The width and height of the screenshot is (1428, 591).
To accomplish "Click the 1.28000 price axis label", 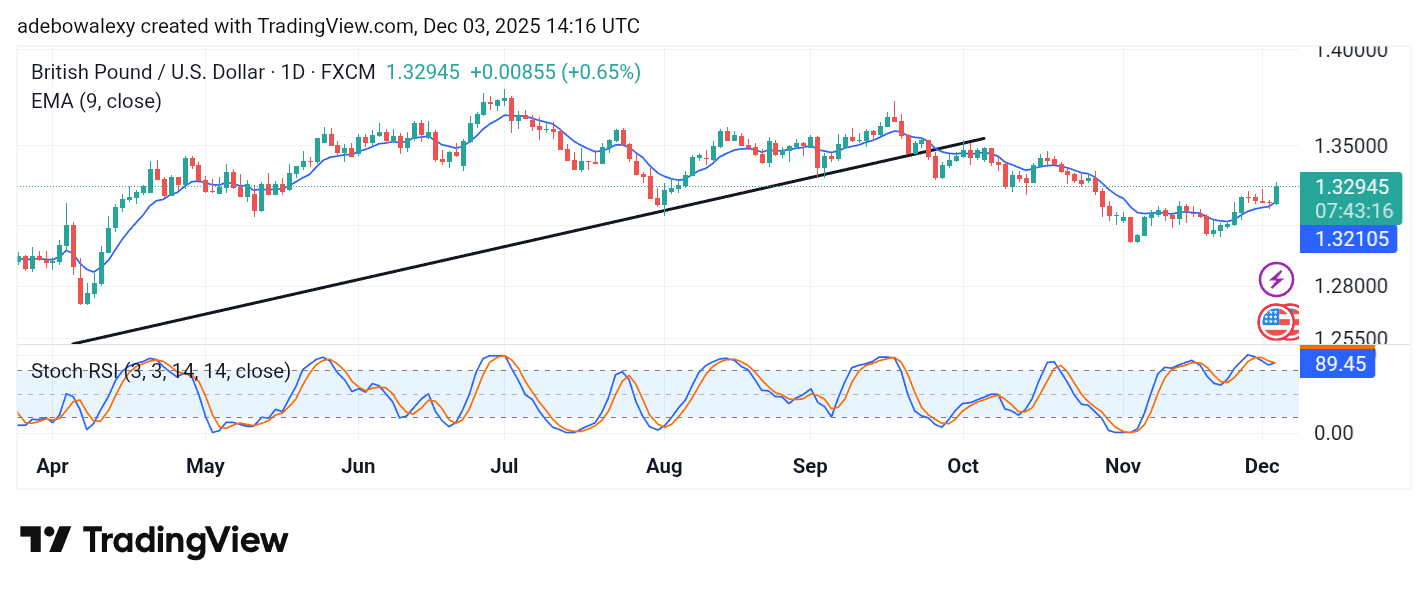I will point(1351,286).
